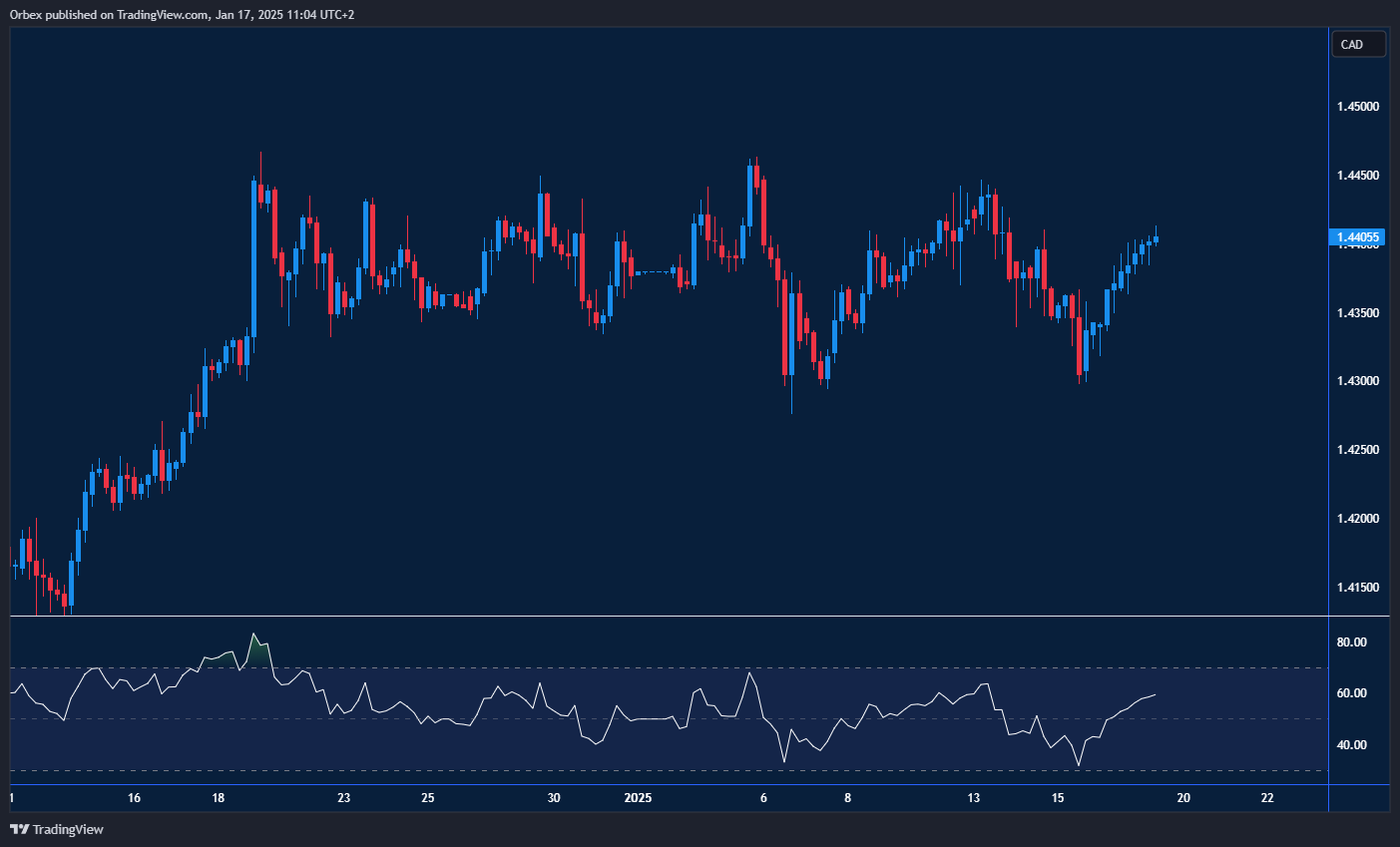Select the 40.00 RSI scale label
The height and width of the screenshot is (847, 1400).
tap(1351, 745)
